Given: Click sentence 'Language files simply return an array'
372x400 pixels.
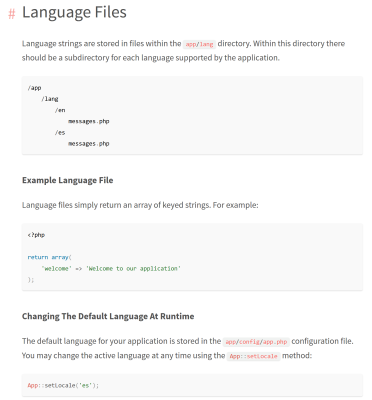Looking at the screenshot, I should click(x=140, y=205).
